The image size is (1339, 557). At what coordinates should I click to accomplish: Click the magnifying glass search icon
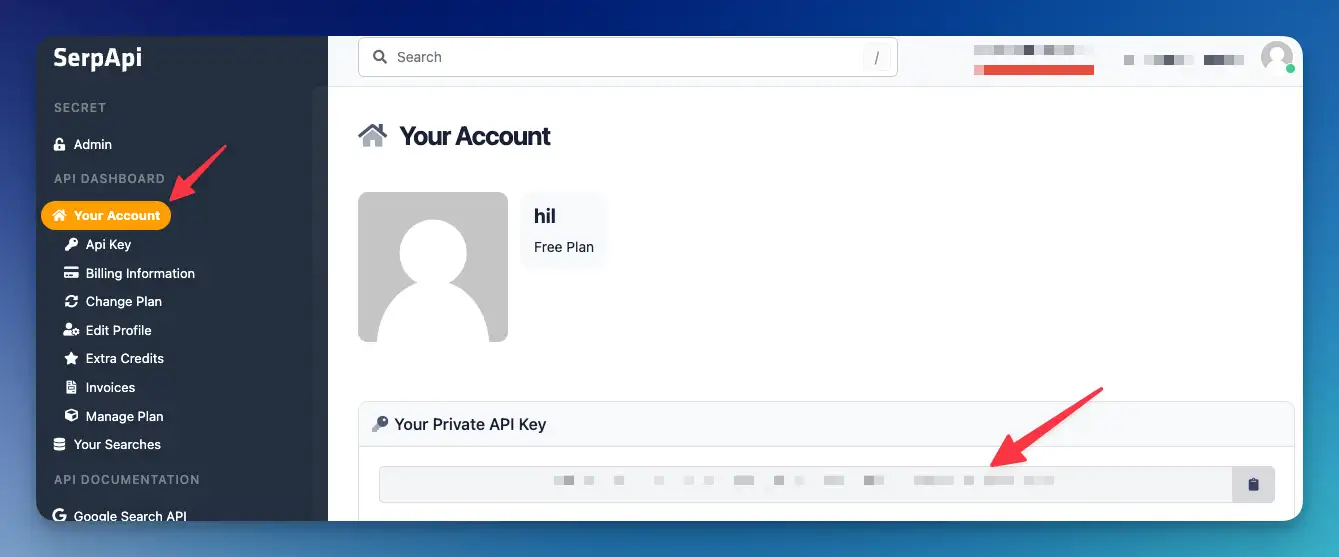coord(380,57)
